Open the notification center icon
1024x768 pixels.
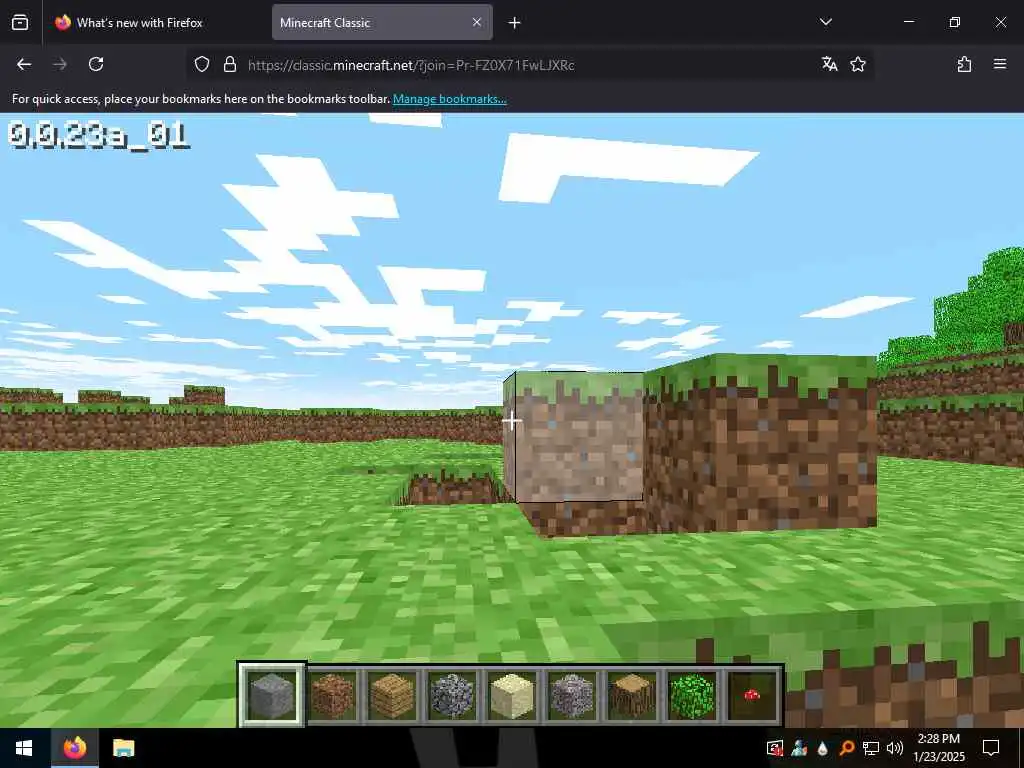[991, 748]
